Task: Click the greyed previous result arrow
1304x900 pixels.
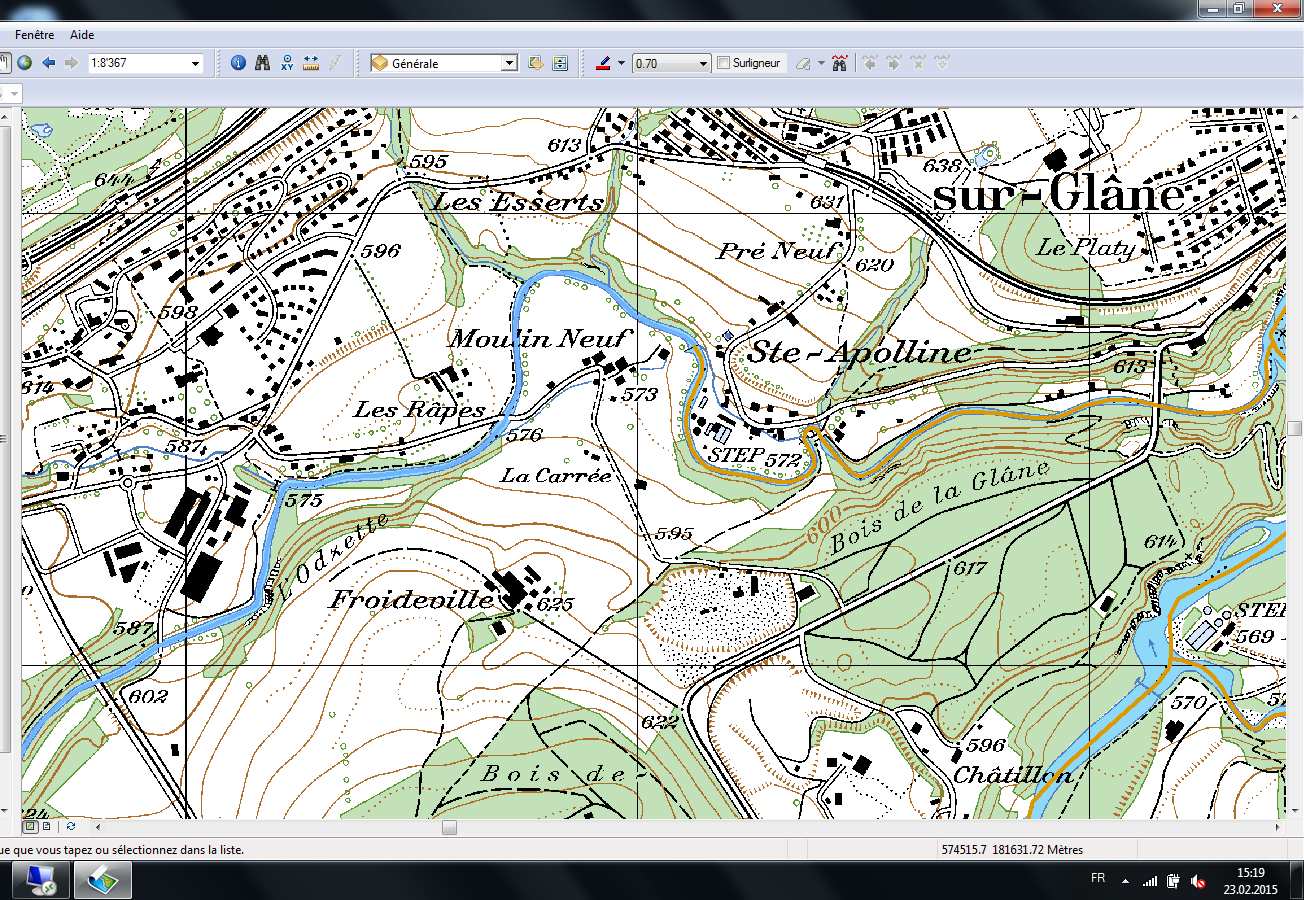Action: (x=870, y=63)
